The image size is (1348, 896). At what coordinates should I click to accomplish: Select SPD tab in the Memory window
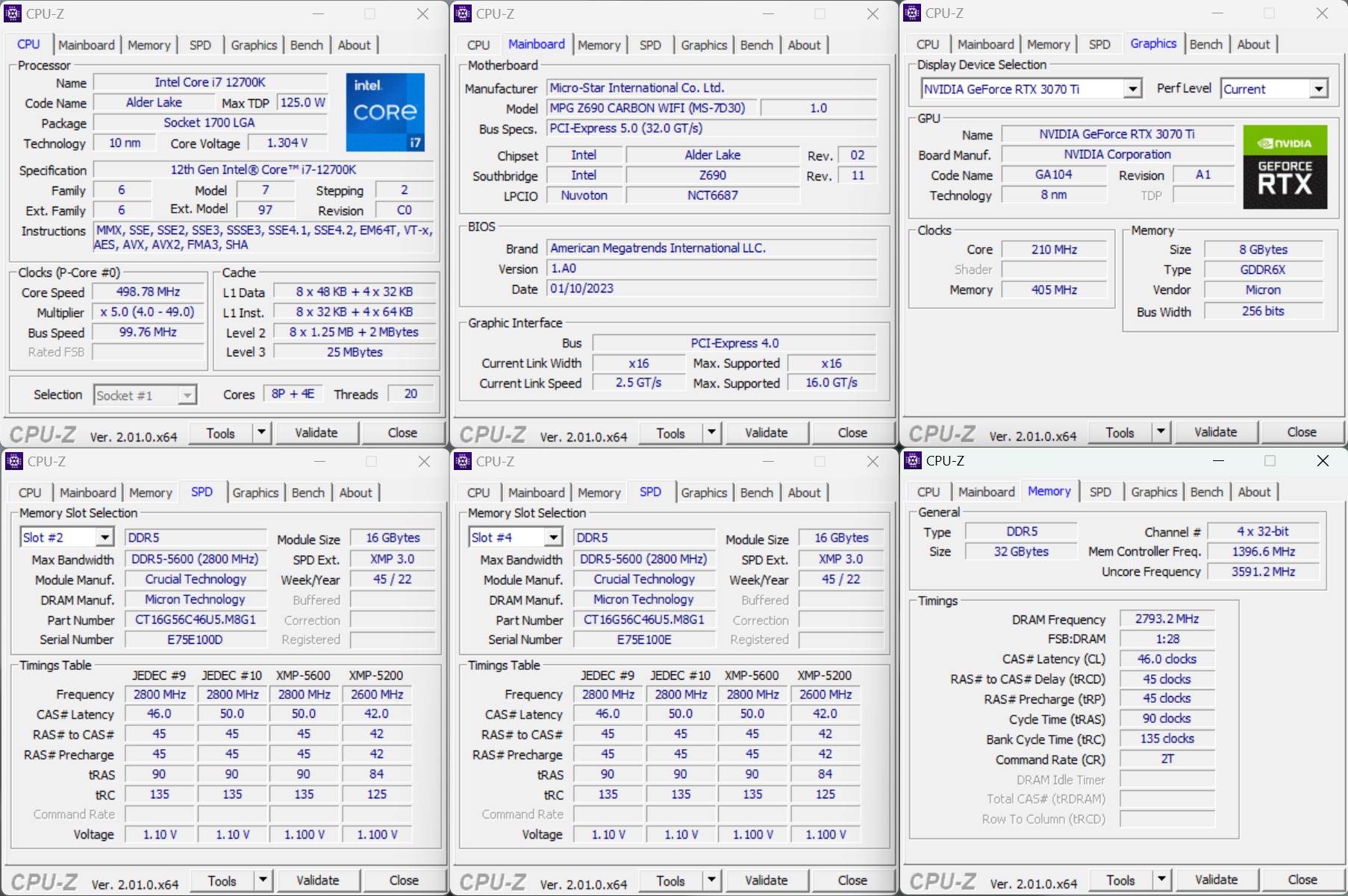[1100, 492]
